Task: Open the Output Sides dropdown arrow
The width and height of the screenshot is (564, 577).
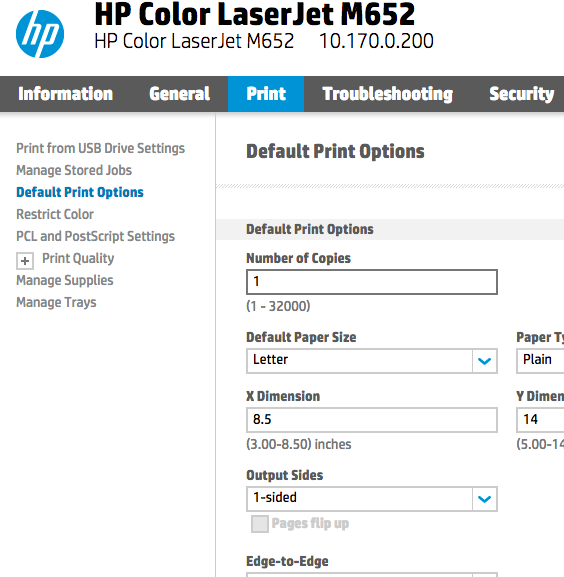Action: pos(485,499)
